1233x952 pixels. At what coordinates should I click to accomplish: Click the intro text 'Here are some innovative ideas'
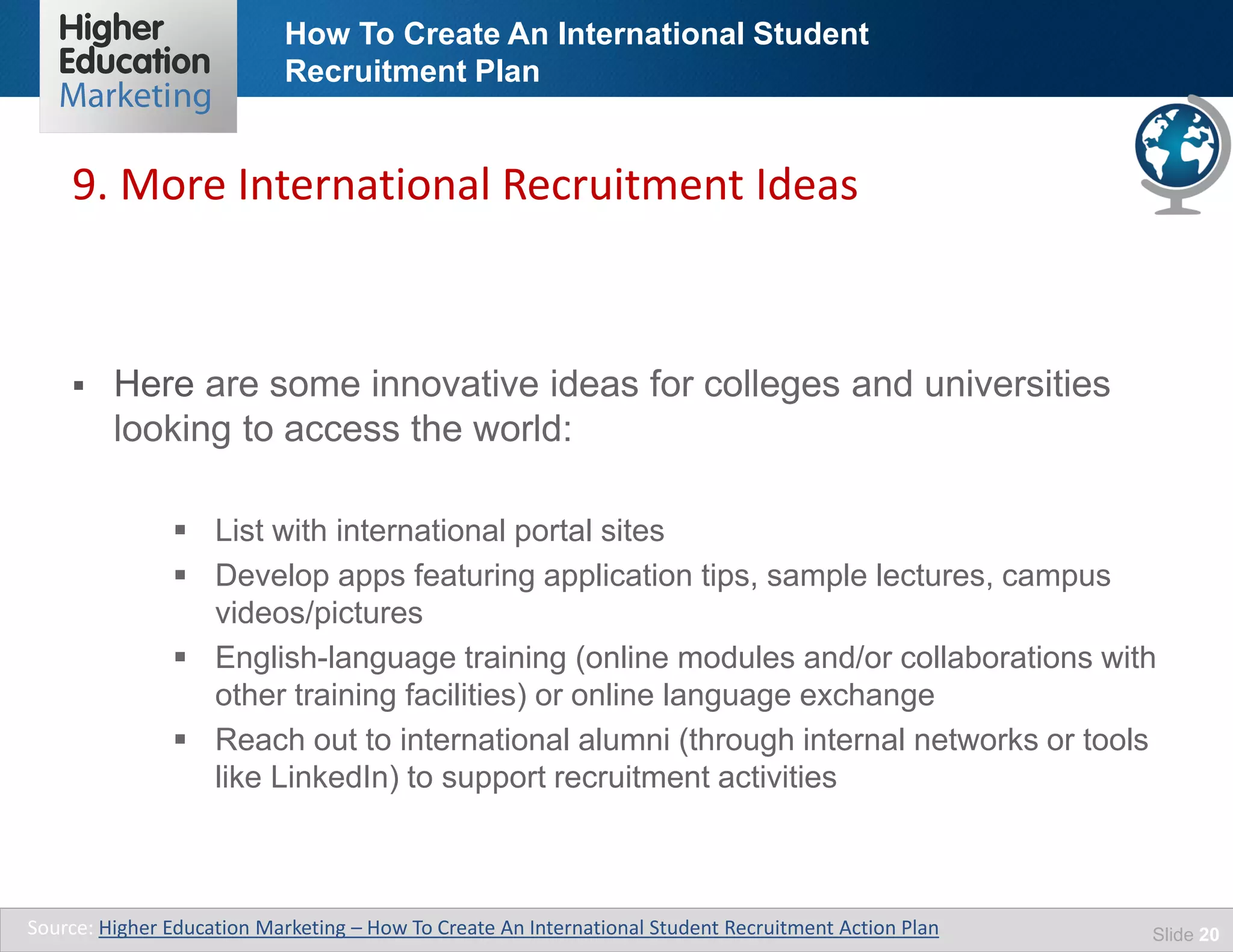pyautogui.click(x=612, y=406)
